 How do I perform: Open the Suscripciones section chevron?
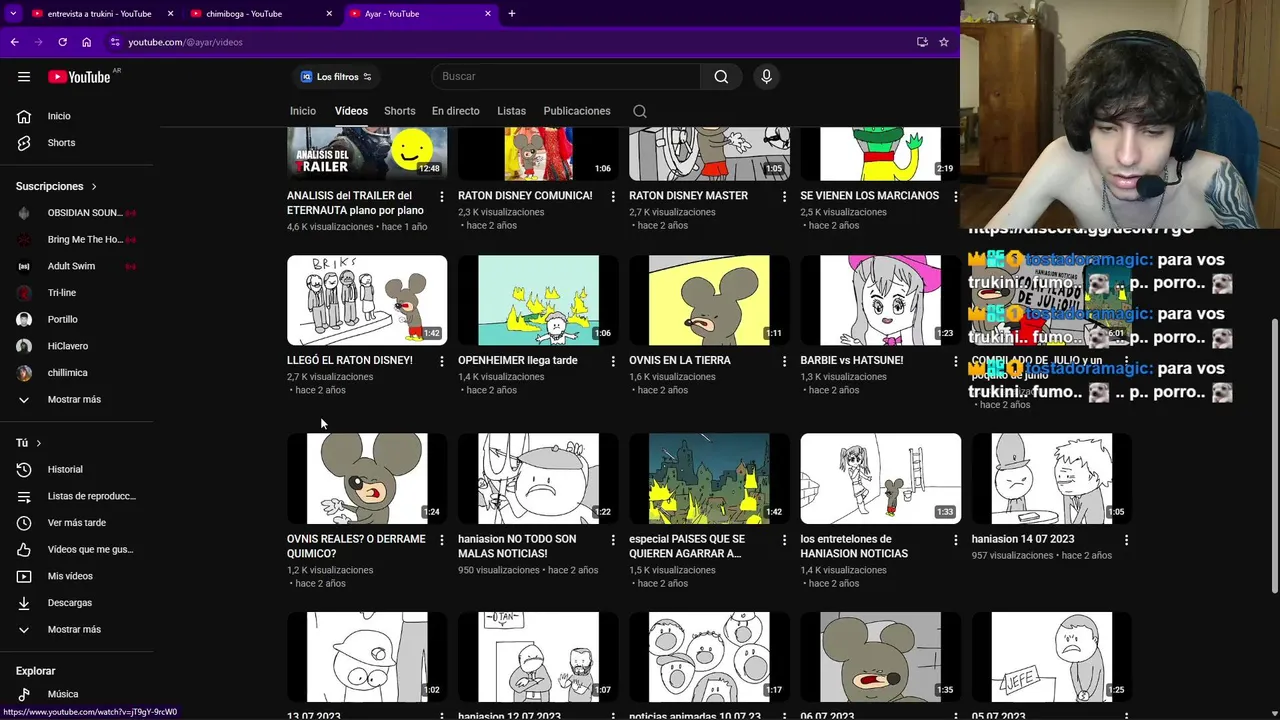click(x=94, y=187)
